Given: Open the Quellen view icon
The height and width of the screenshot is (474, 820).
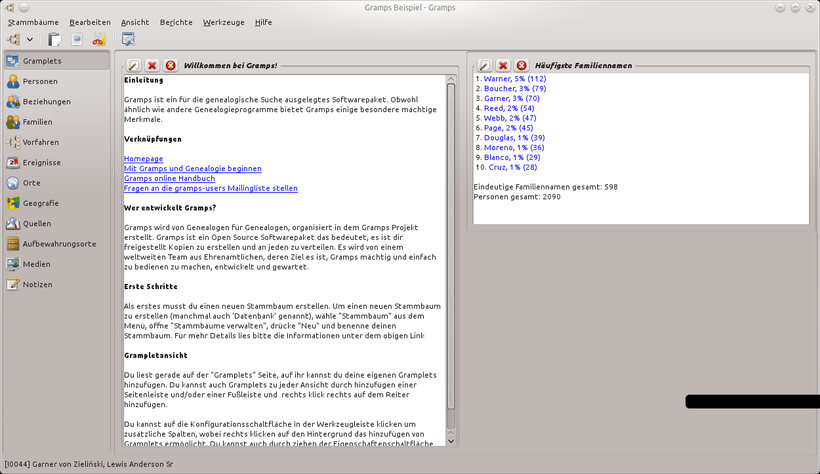Looking at the screenshot, I should point(13,223).
